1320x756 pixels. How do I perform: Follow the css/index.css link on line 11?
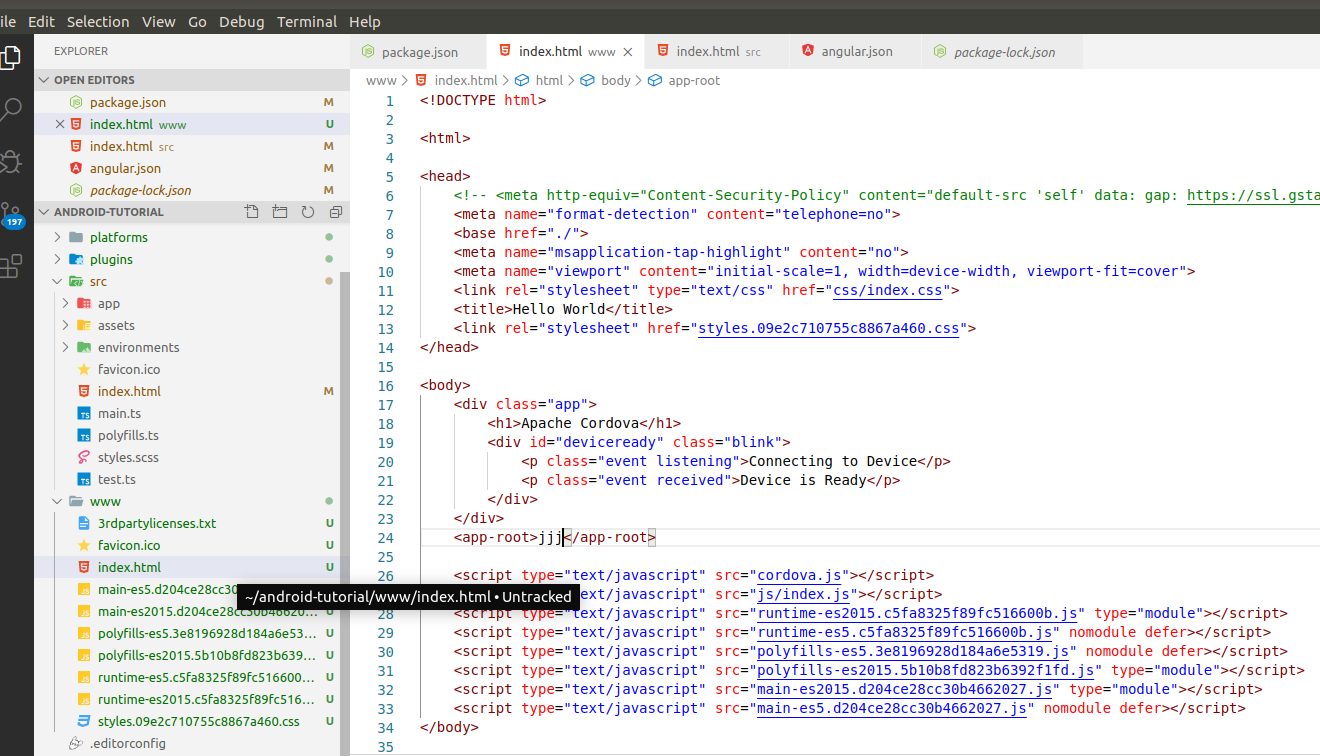(x=888, y=290)
